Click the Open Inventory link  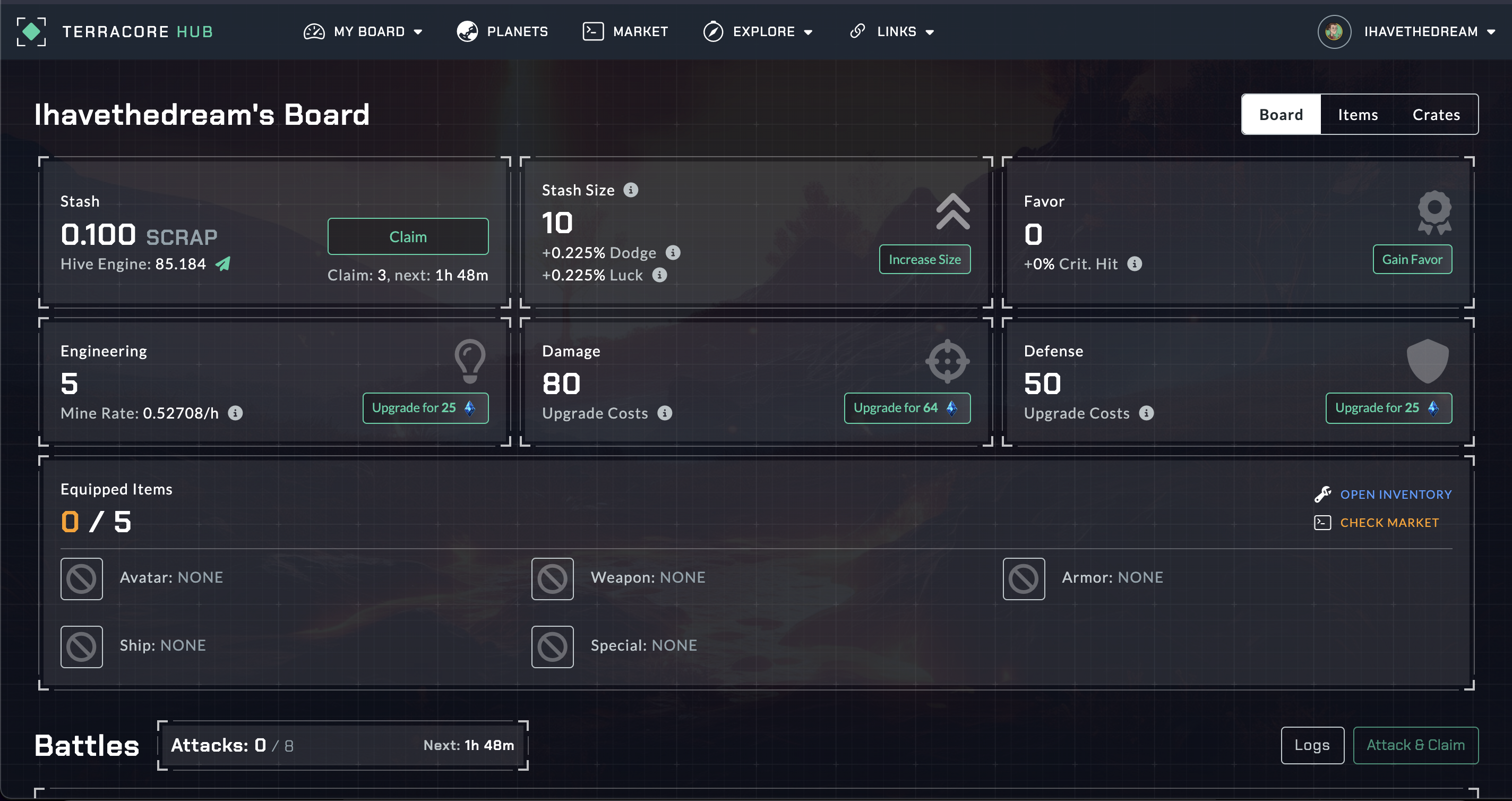coord(1395,495)
